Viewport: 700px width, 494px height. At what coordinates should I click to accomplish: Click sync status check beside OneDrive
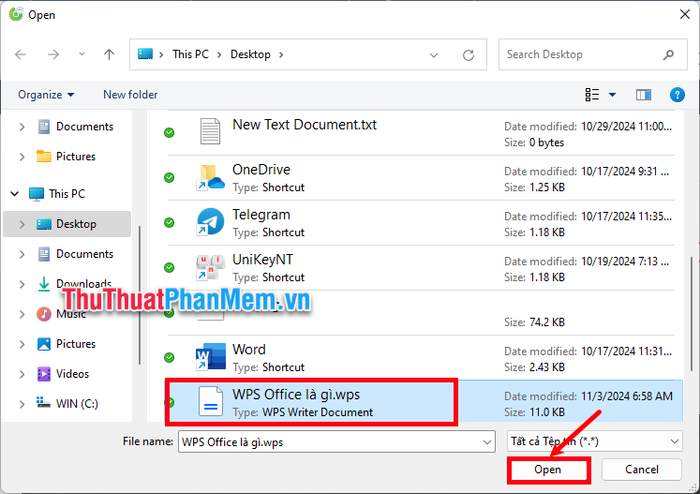pyautogui.click(x=169, y=178)
